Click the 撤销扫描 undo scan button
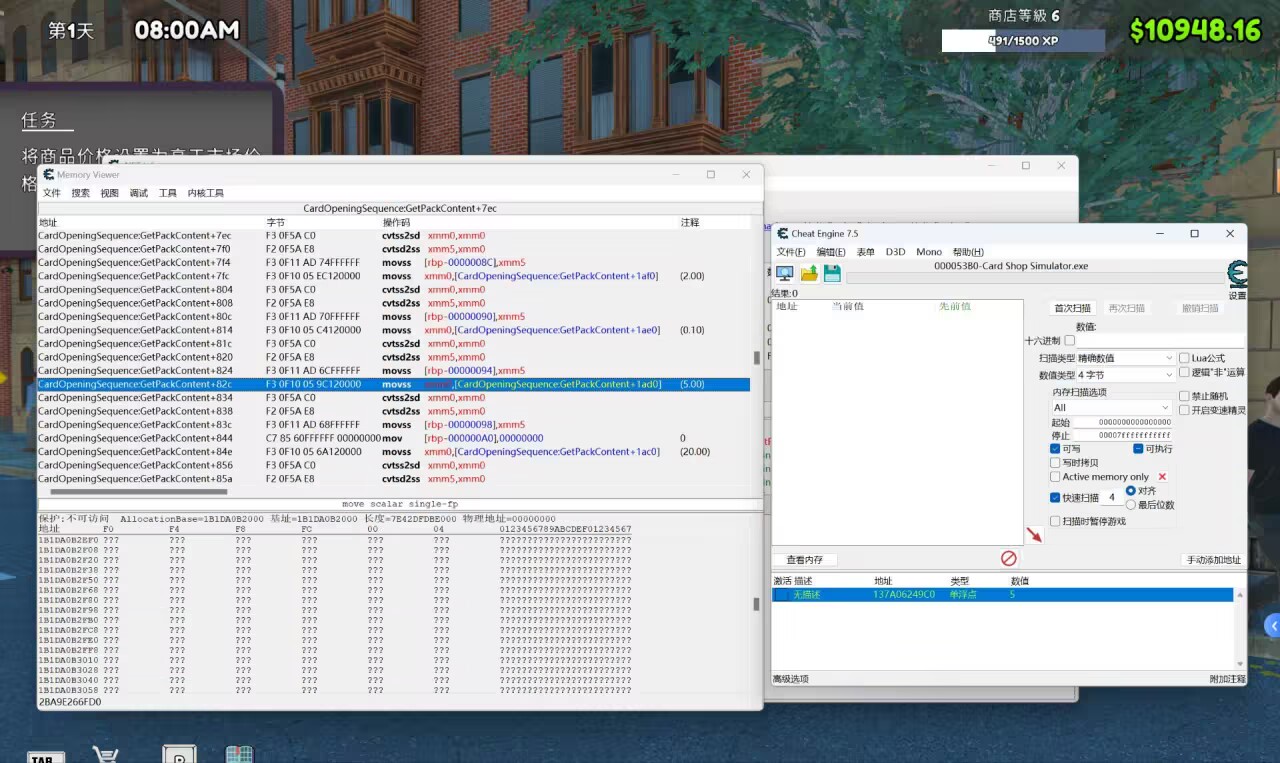Viewport: 1280px width, 763px height. (1200, 308)
